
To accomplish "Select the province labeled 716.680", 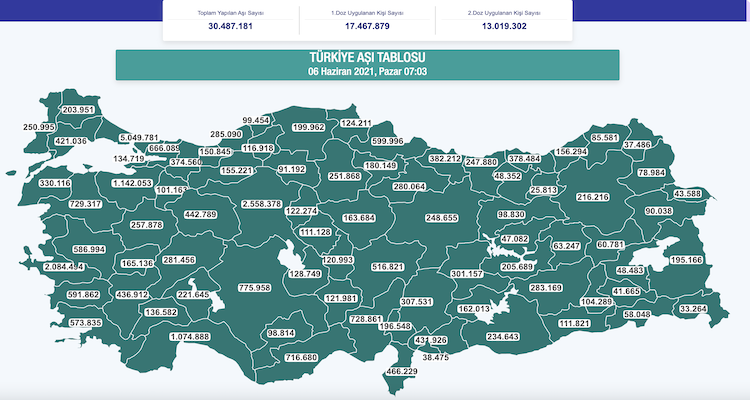I will [x=301, y=357].
